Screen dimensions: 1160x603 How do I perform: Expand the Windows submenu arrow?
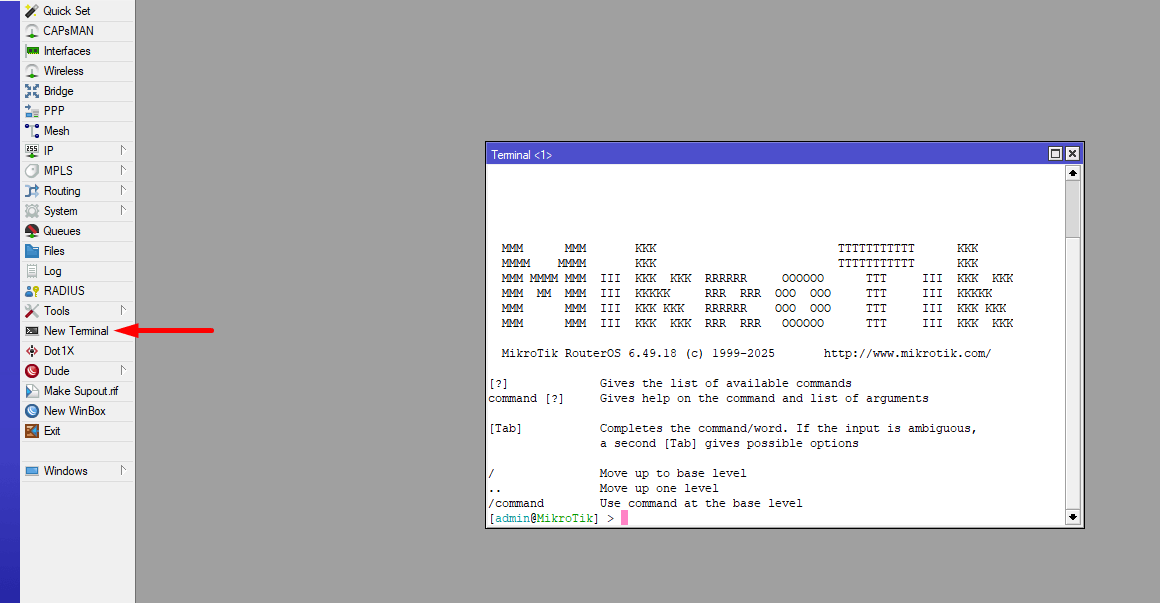124,470
